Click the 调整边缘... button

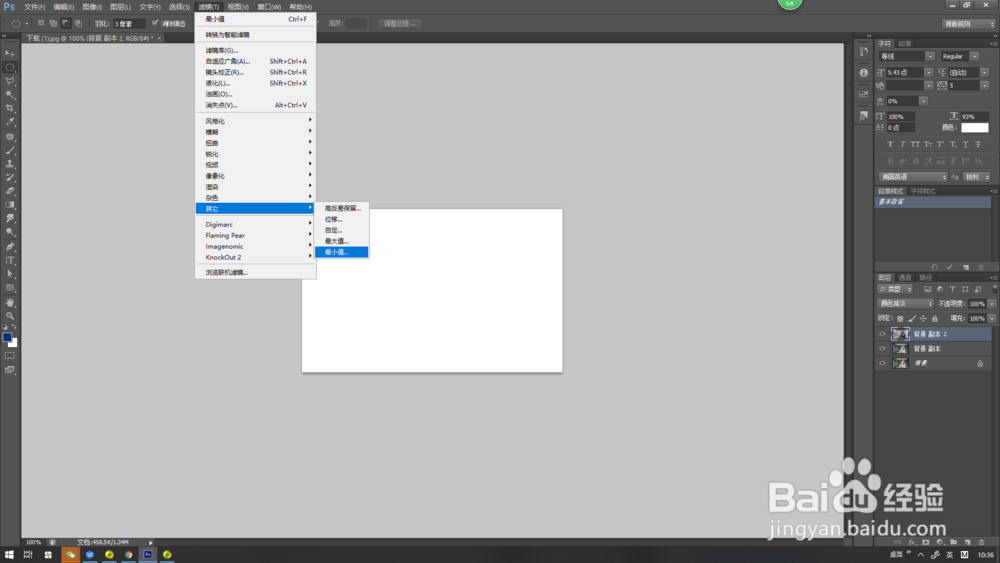[399, 24]
